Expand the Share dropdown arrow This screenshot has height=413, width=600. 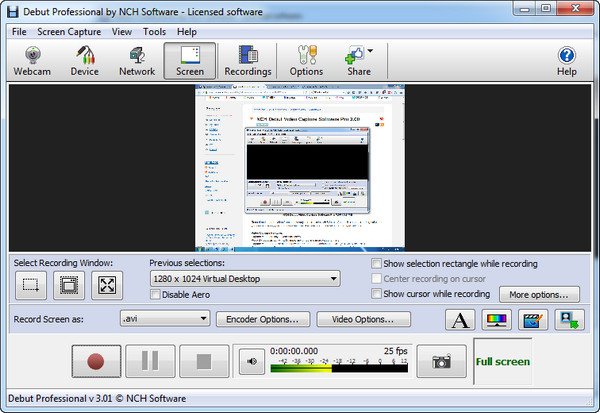click(370, 51)
